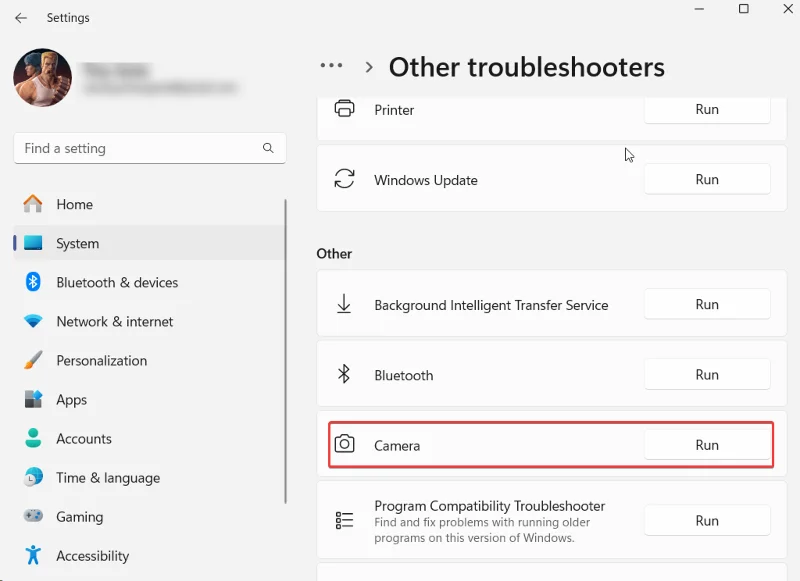Run the Windows Update troubleshooter

point(707,179)
